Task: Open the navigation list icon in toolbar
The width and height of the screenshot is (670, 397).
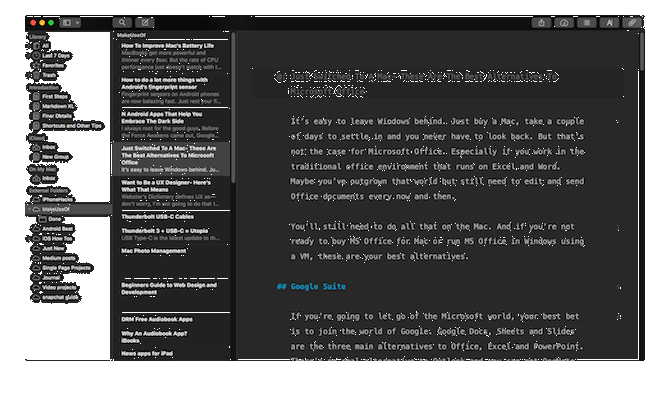Action: (587, 23)
